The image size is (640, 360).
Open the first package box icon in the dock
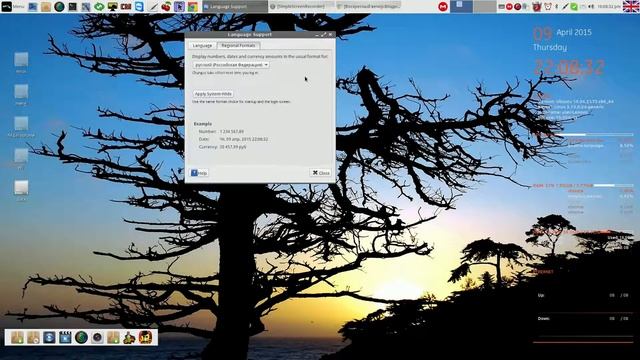pyautogui.click(x=17, y=338)
